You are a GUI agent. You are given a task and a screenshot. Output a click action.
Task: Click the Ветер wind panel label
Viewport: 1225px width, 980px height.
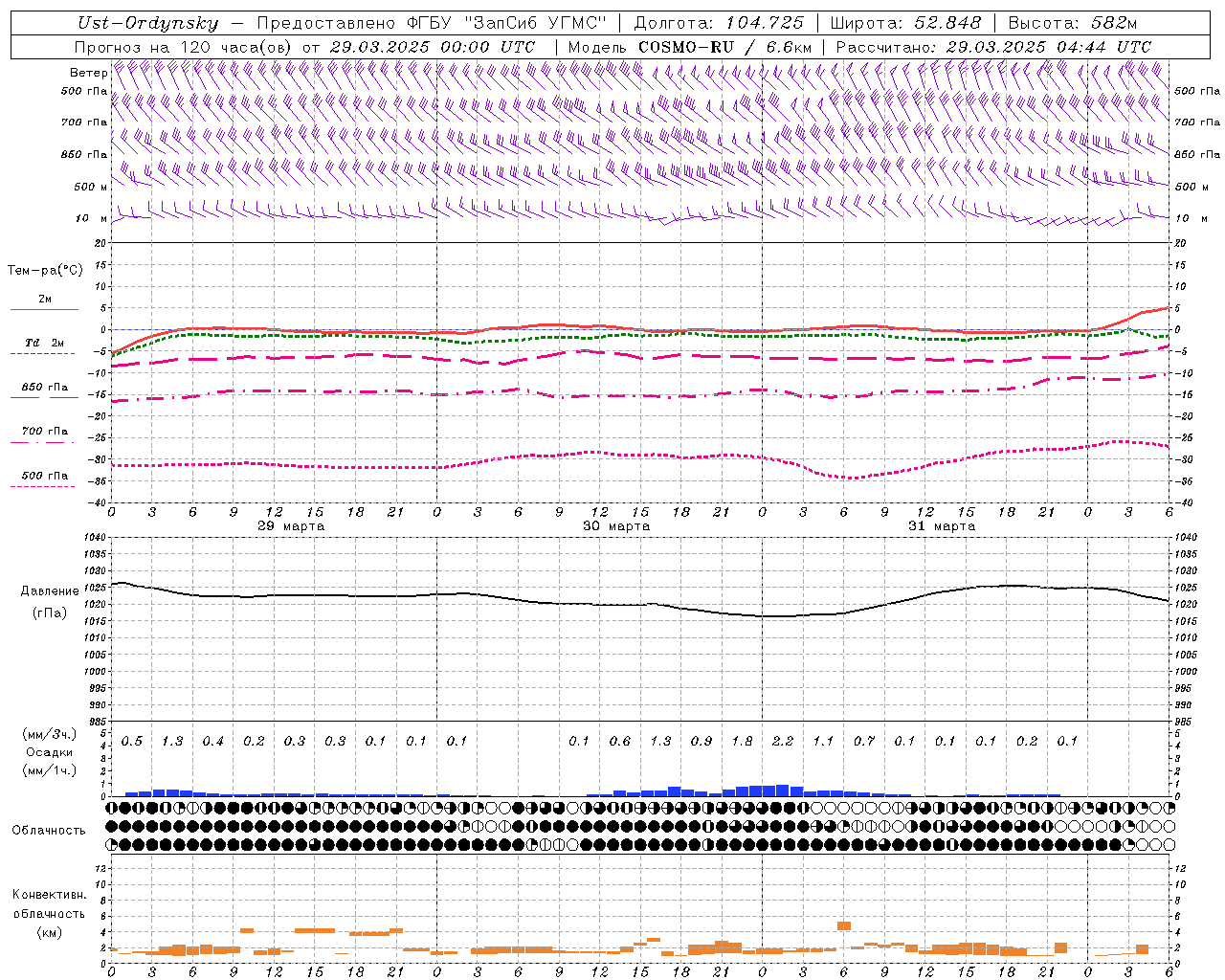[x=88, y=73]
